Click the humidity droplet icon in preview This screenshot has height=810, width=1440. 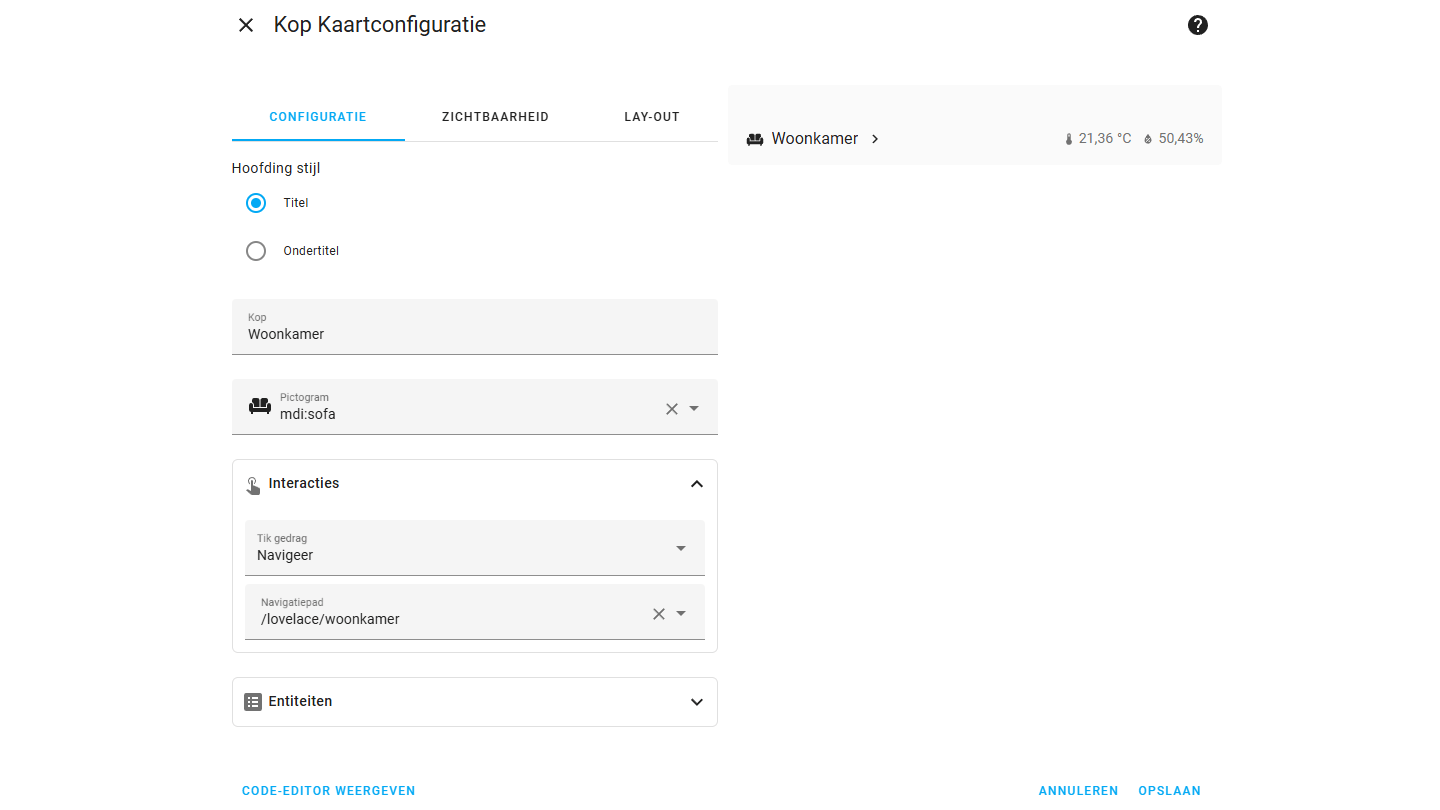1148,140
